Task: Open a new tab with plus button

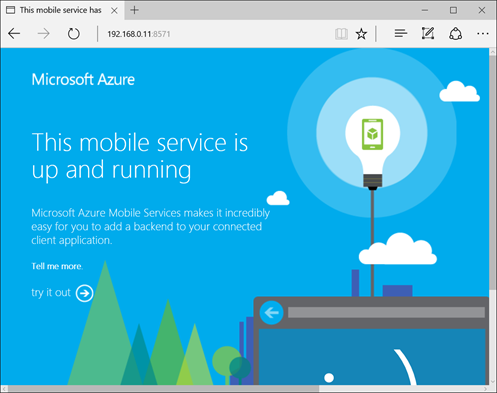Action: coord(134,10)
